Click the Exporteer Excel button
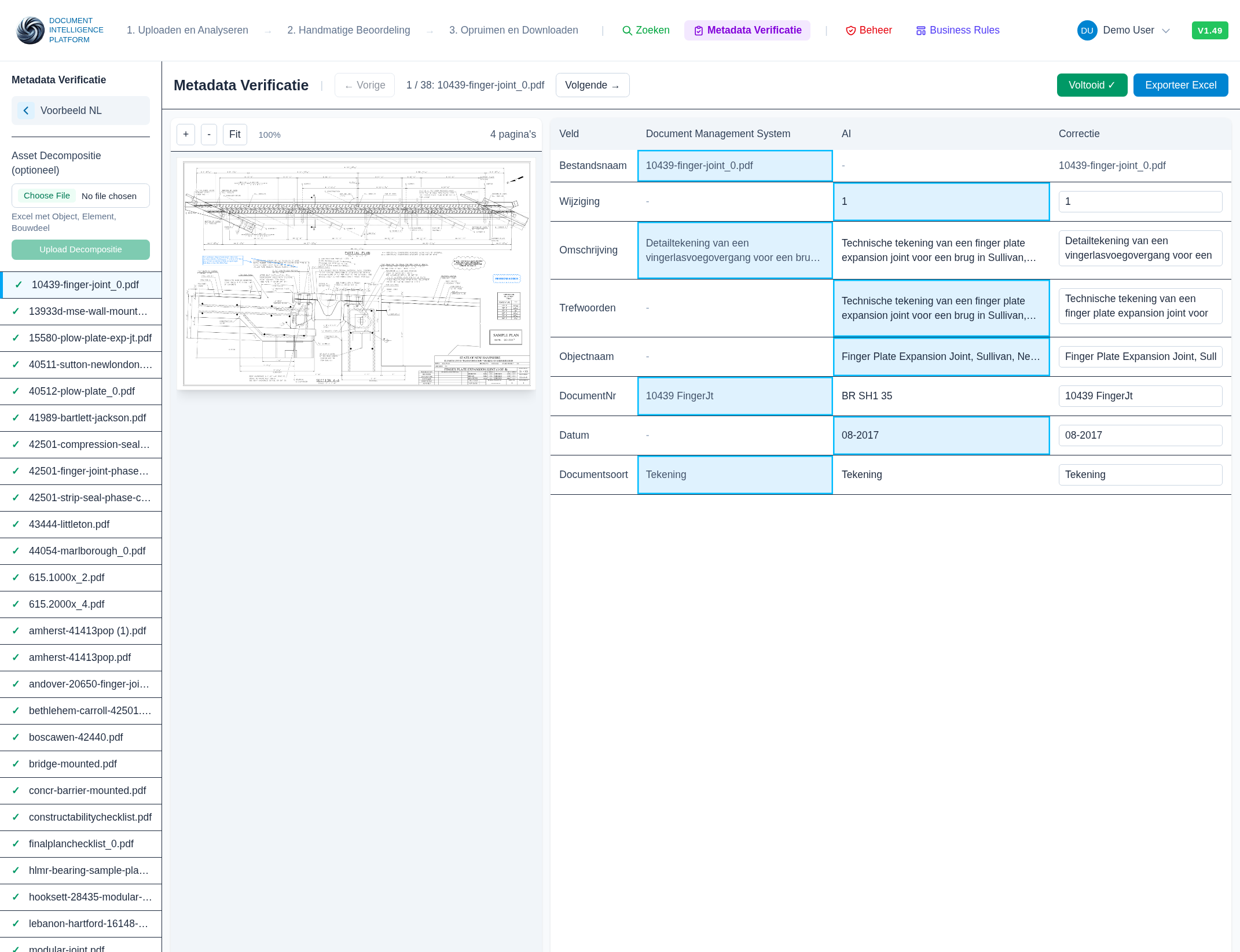 pyautogui.click(x=1180, y=85)
